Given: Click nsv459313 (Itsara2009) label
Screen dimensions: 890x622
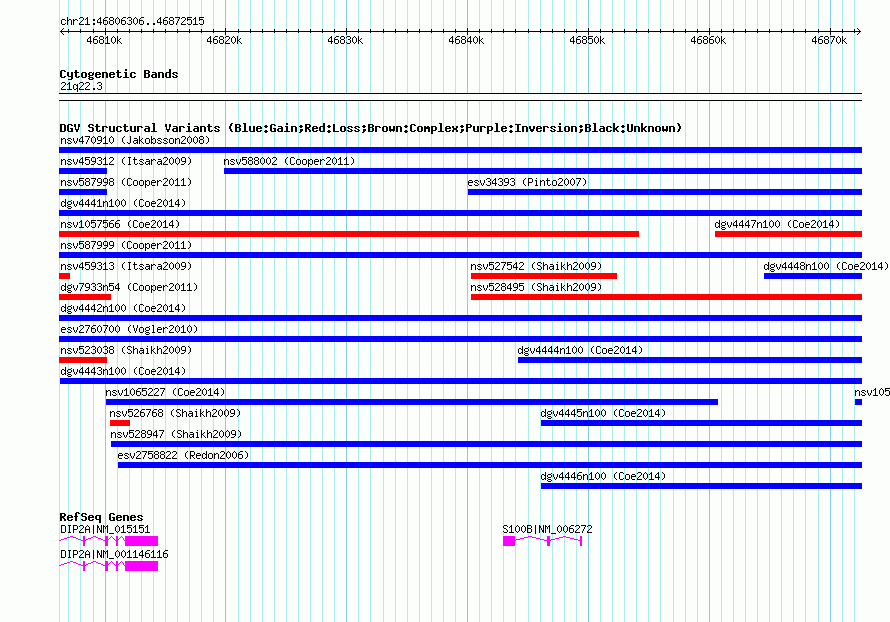Looking at the screenshot, I should (x=126, y=266).
